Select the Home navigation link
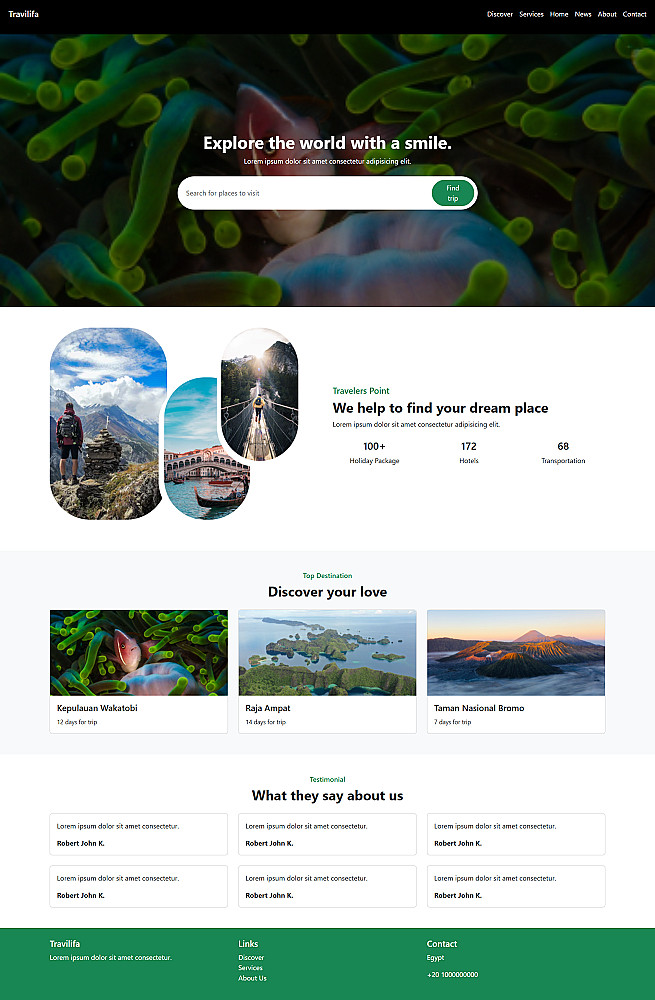 coord(559,14)
